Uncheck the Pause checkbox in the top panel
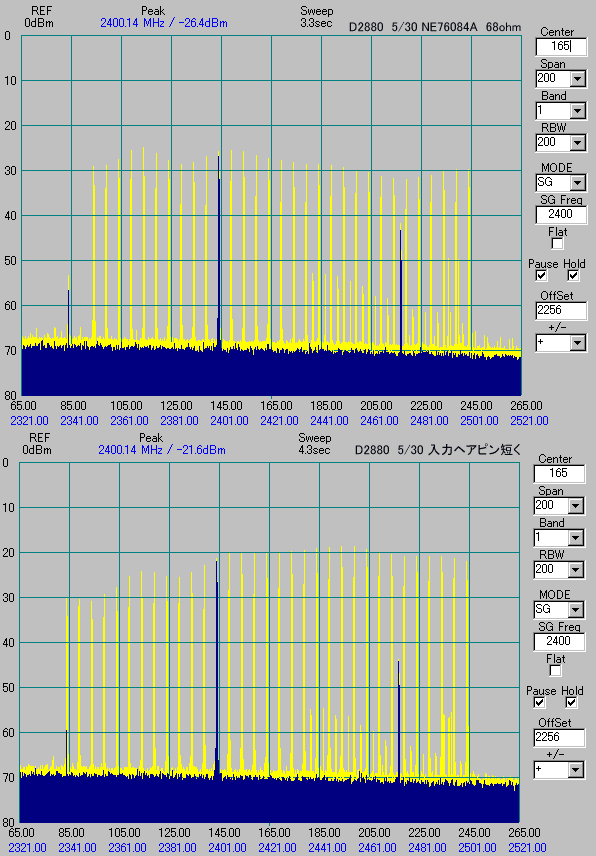Screen dimensions: 596x856 (x=541, y=275)
